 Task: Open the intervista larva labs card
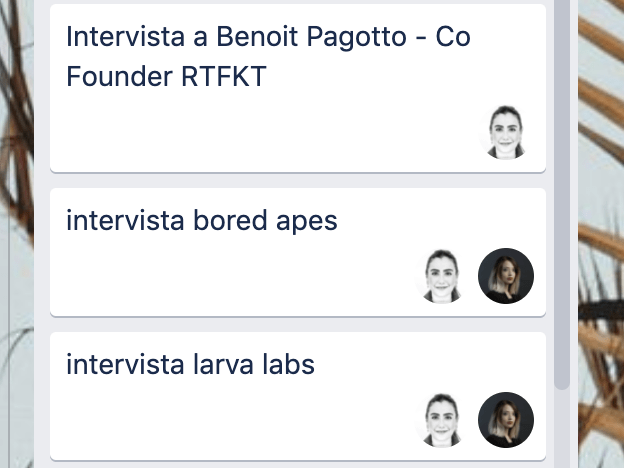(298, 396)
